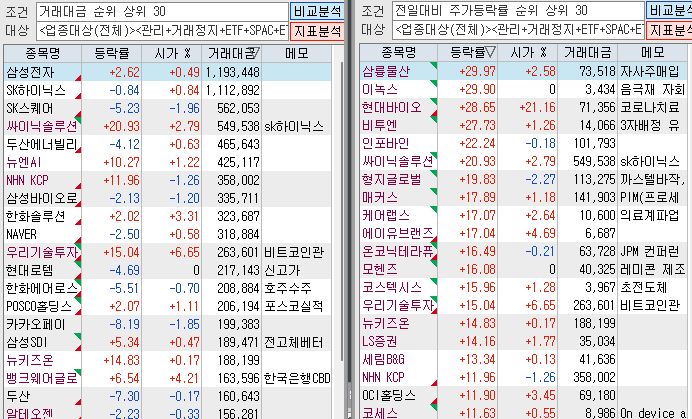The height and width of the screenshot is (419, 692).
Task: Click 거래대금 column header in right table
Action: [x=588, y=53]
